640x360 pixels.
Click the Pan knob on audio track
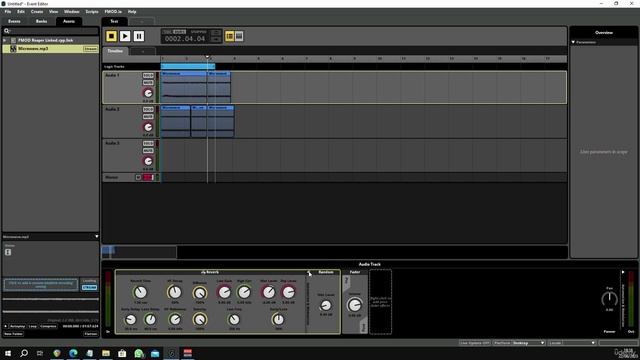(x=609, y=299)
